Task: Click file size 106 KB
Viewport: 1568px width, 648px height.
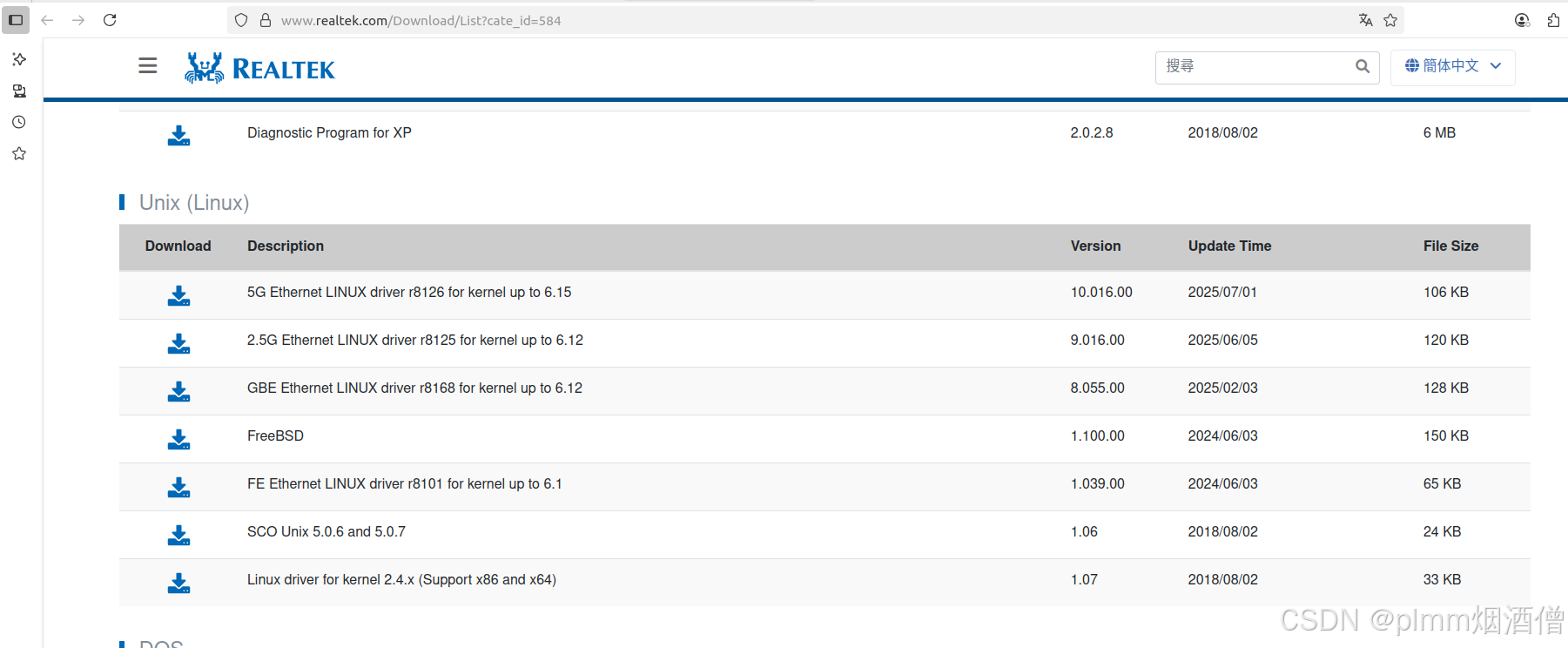Action: [x=1445, y=293]
